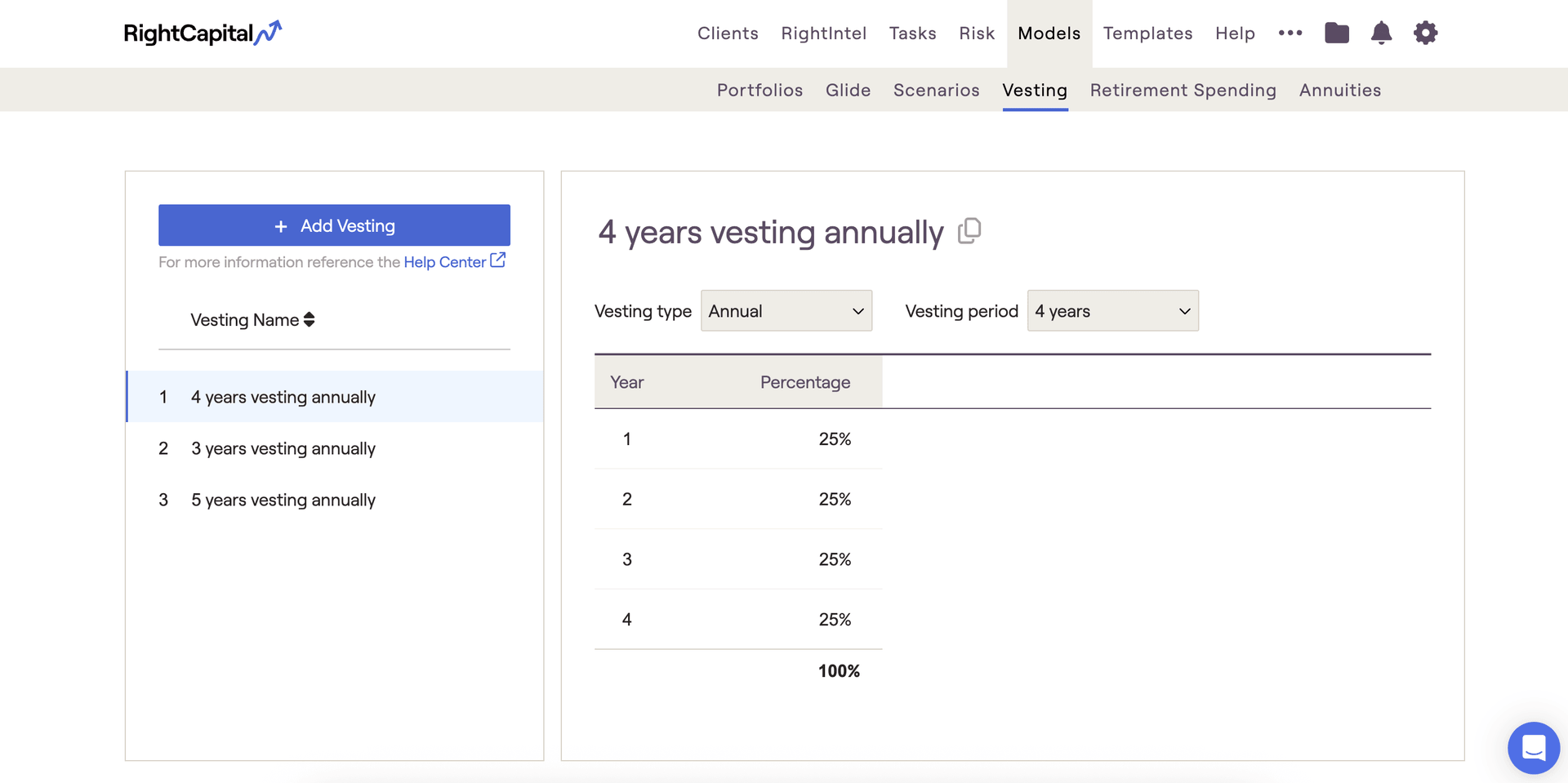Screen dimensions: 1568x783
Task: Switch to Retirement Spending tab
Action: click(1183, 90)
